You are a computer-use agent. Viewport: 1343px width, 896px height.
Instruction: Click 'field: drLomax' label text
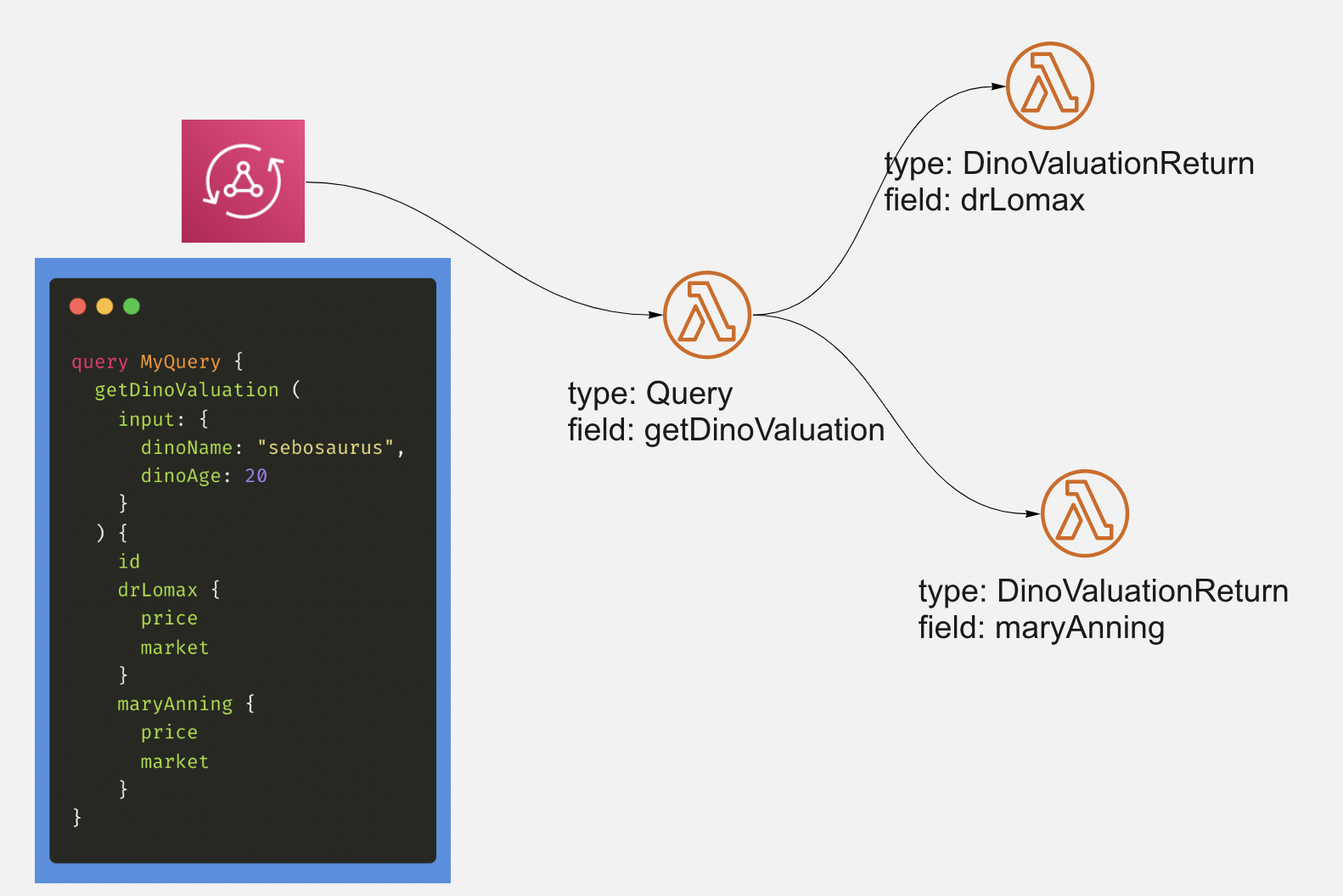click(985, 200)
